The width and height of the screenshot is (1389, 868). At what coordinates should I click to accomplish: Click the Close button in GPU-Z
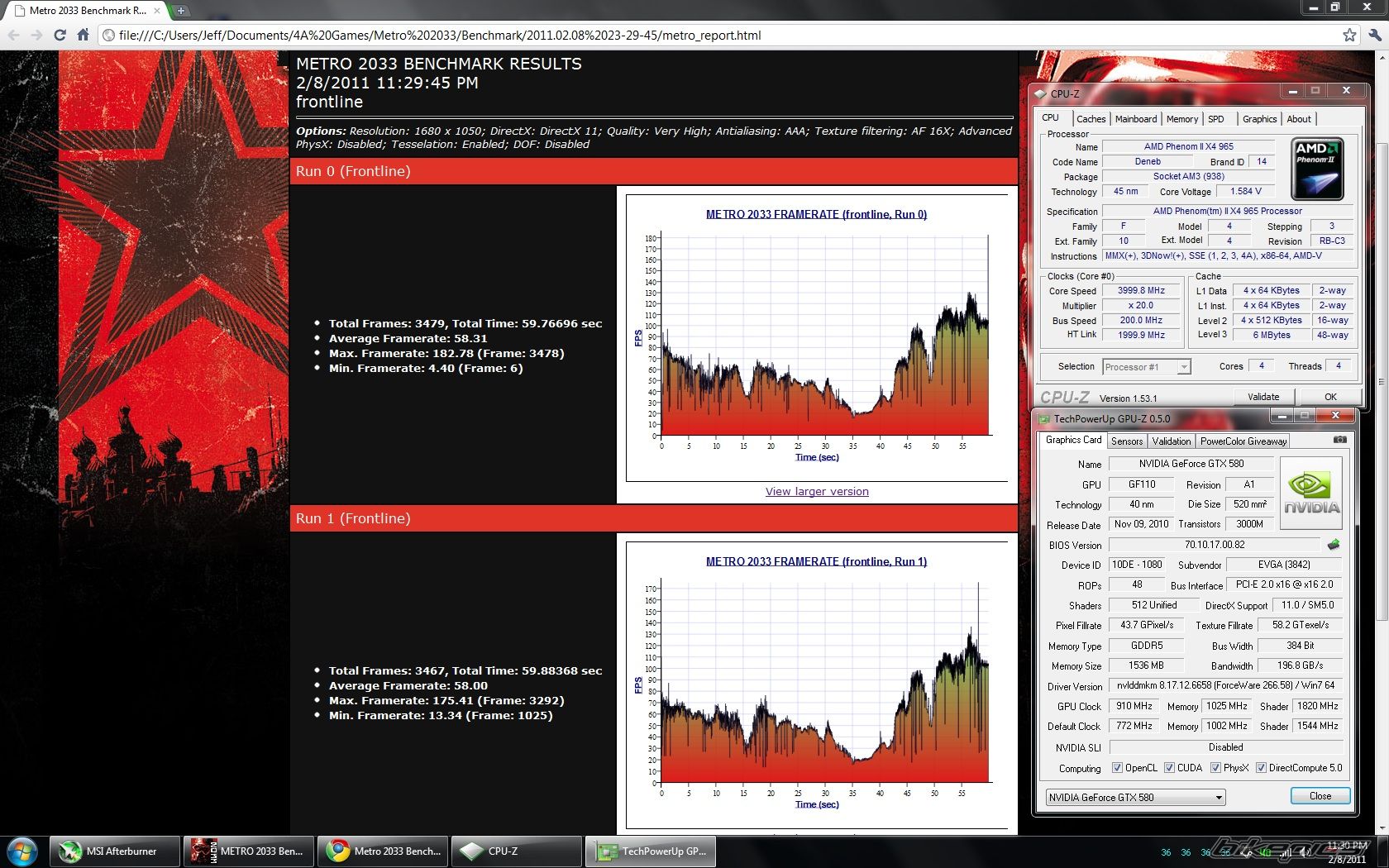click(1320, 796)
